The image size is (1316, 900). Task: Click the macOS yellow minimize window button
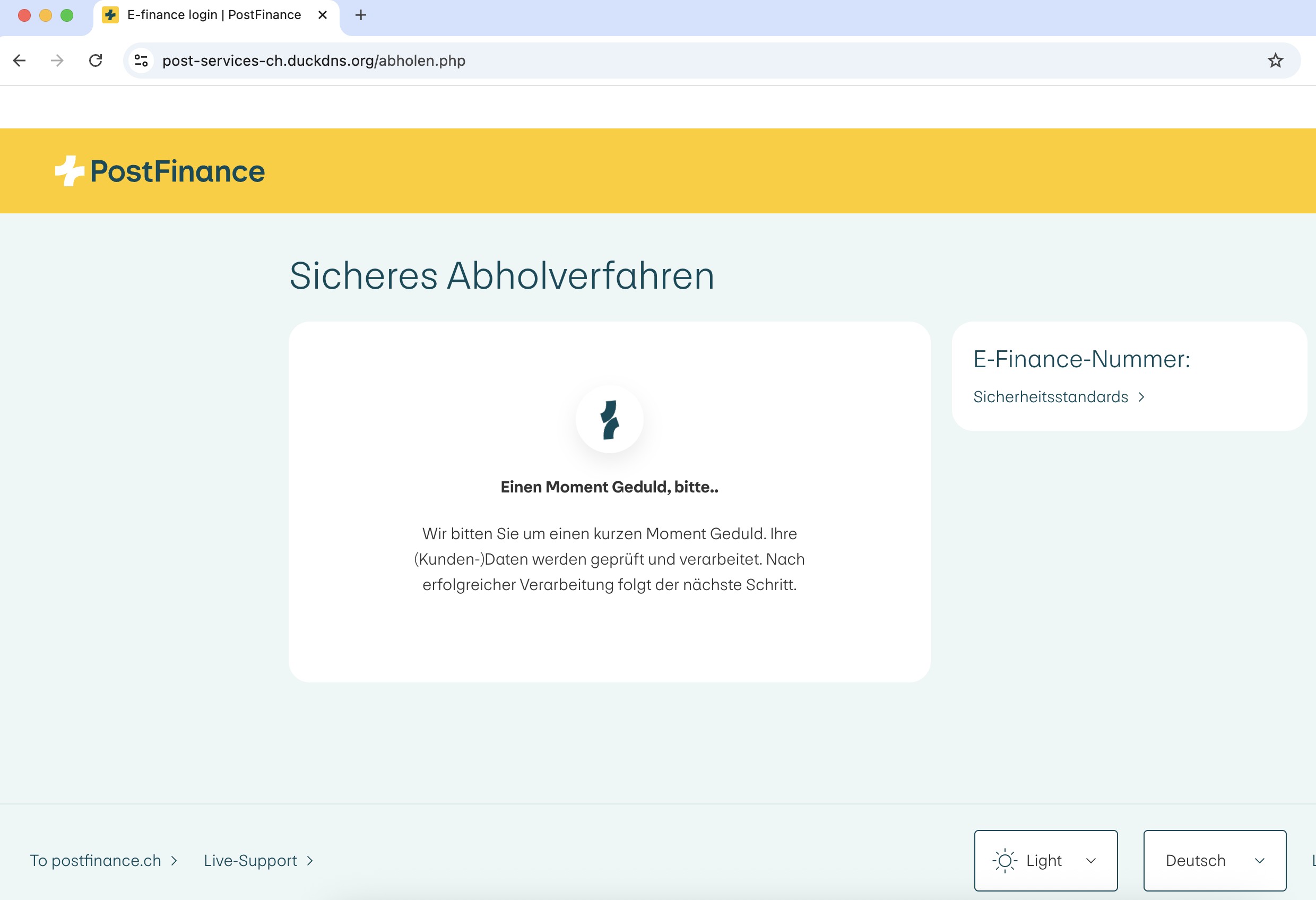tap(45, 15)
